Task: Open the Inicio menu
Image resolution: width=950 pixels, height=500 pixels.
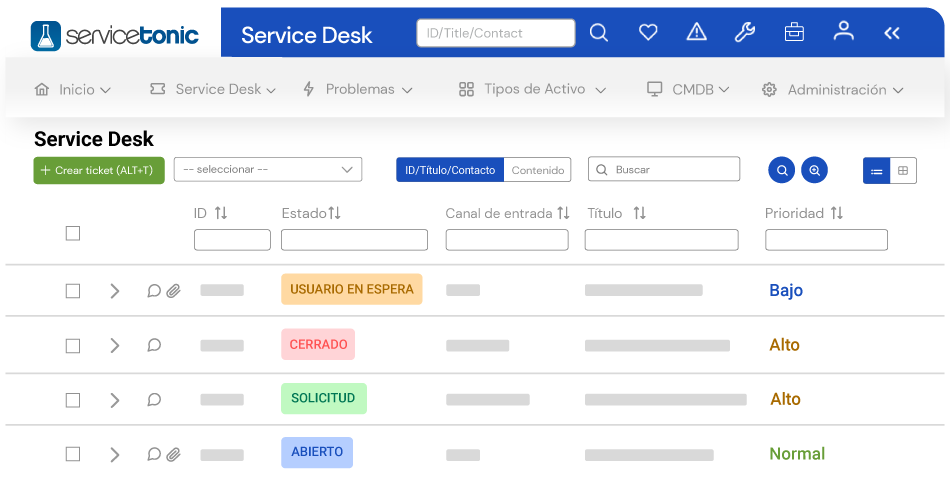Action: [x=73, y=90]
